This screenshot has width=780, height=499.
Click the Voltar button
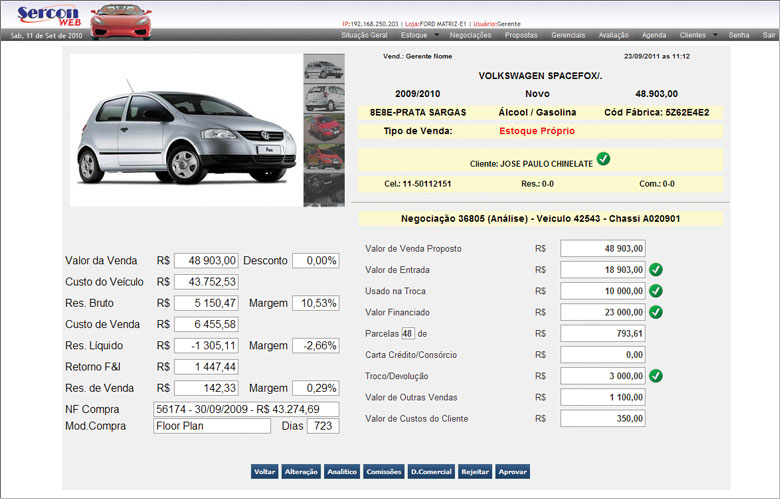pos(265,472)
